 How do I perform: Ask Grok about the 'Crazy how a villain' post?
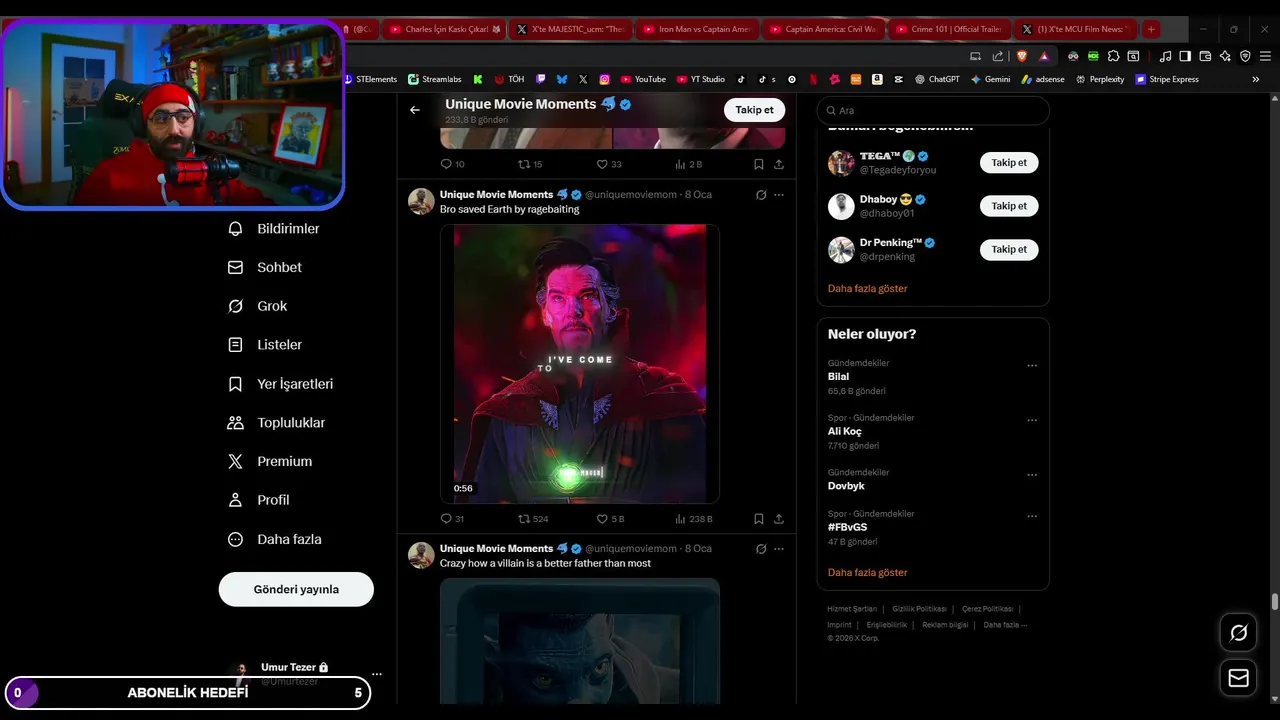click(761, 549)
